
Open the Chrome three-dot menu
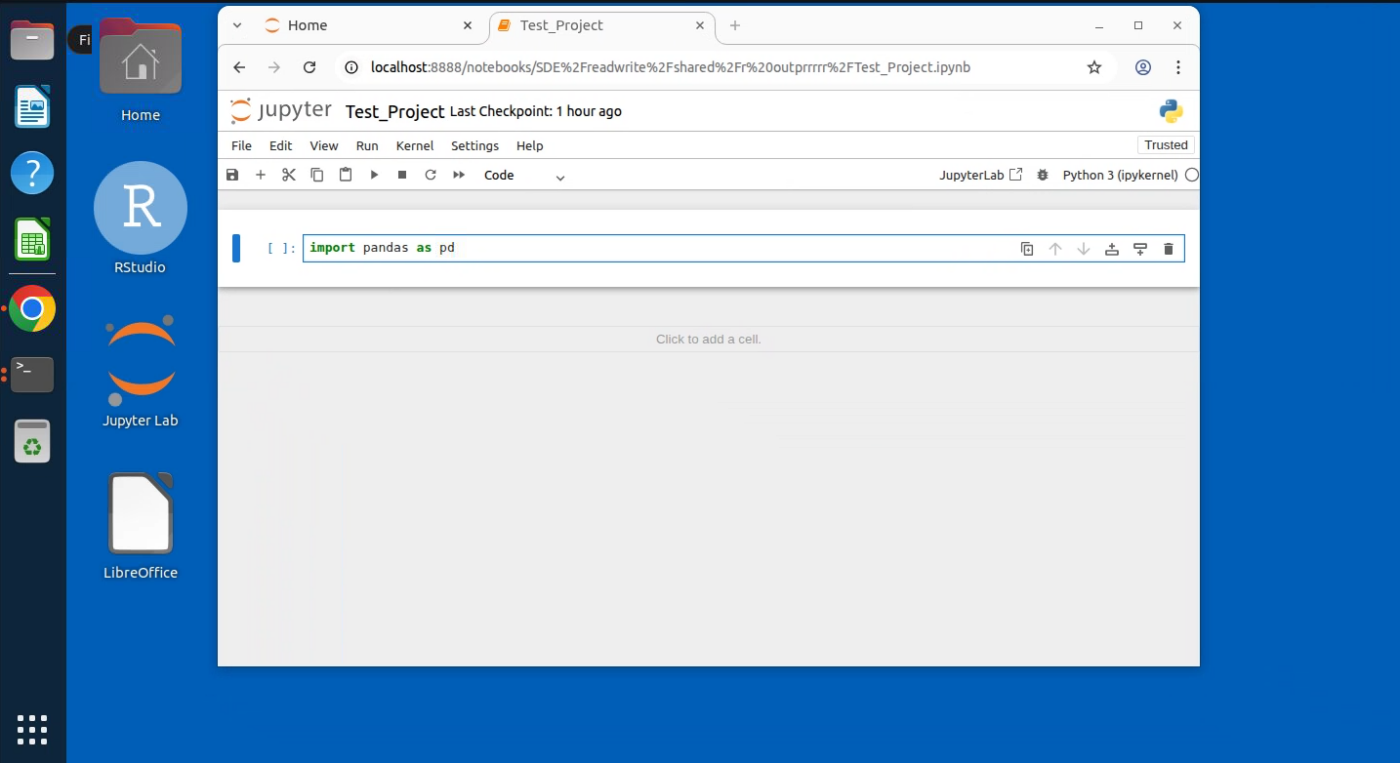(1179, 68)
